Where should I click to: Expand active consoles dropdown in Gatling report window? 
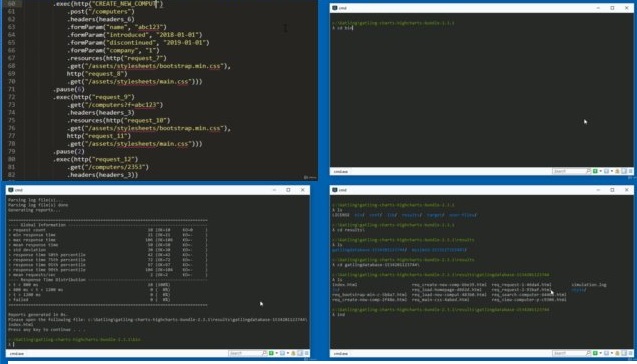click(288, 353)
